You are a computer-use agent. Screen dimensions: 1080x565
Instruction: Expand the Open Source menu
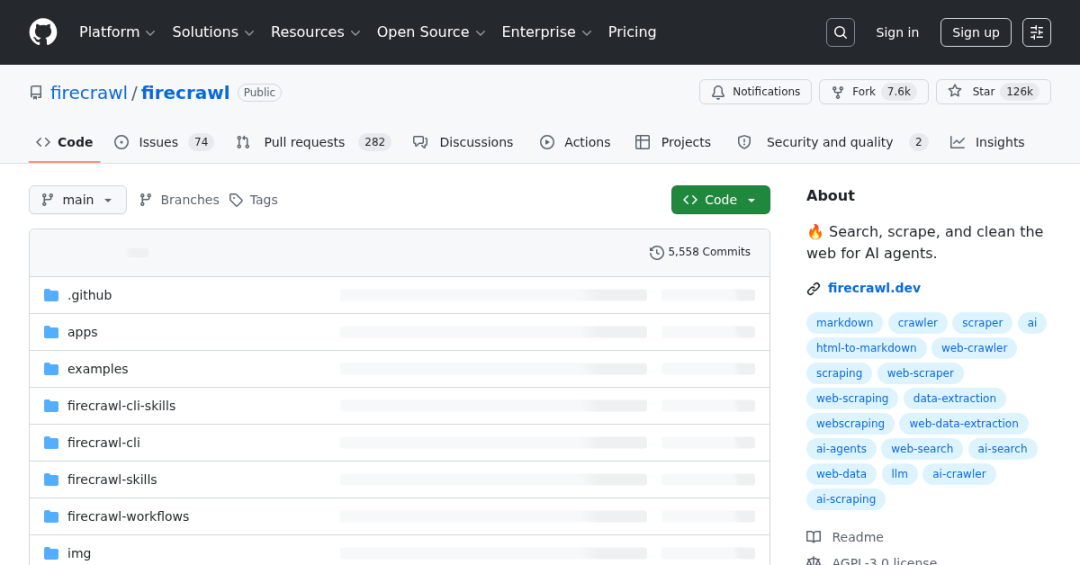tap(431, 32)
